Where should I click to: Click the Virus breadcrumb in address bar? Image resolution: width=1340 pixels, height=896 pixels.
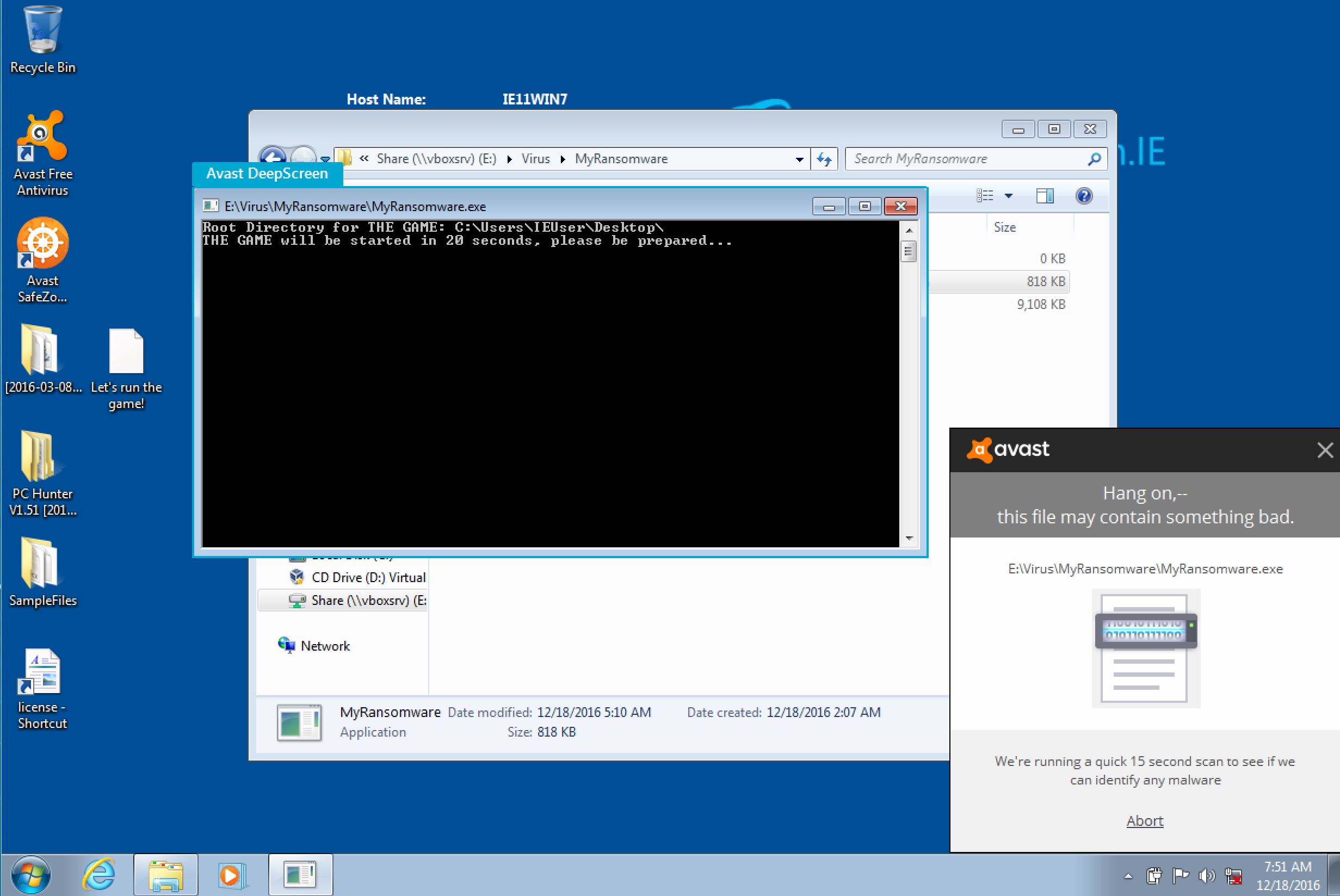pyautogui.click(x=535, y=159)
